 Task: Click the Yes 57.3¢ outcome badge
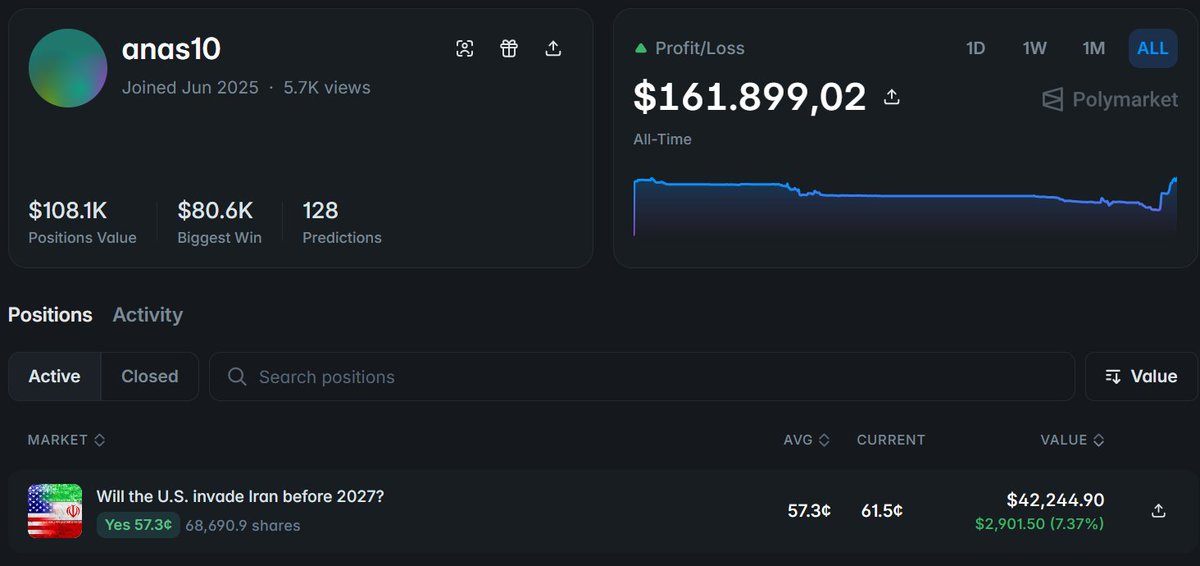coord(138,525)
